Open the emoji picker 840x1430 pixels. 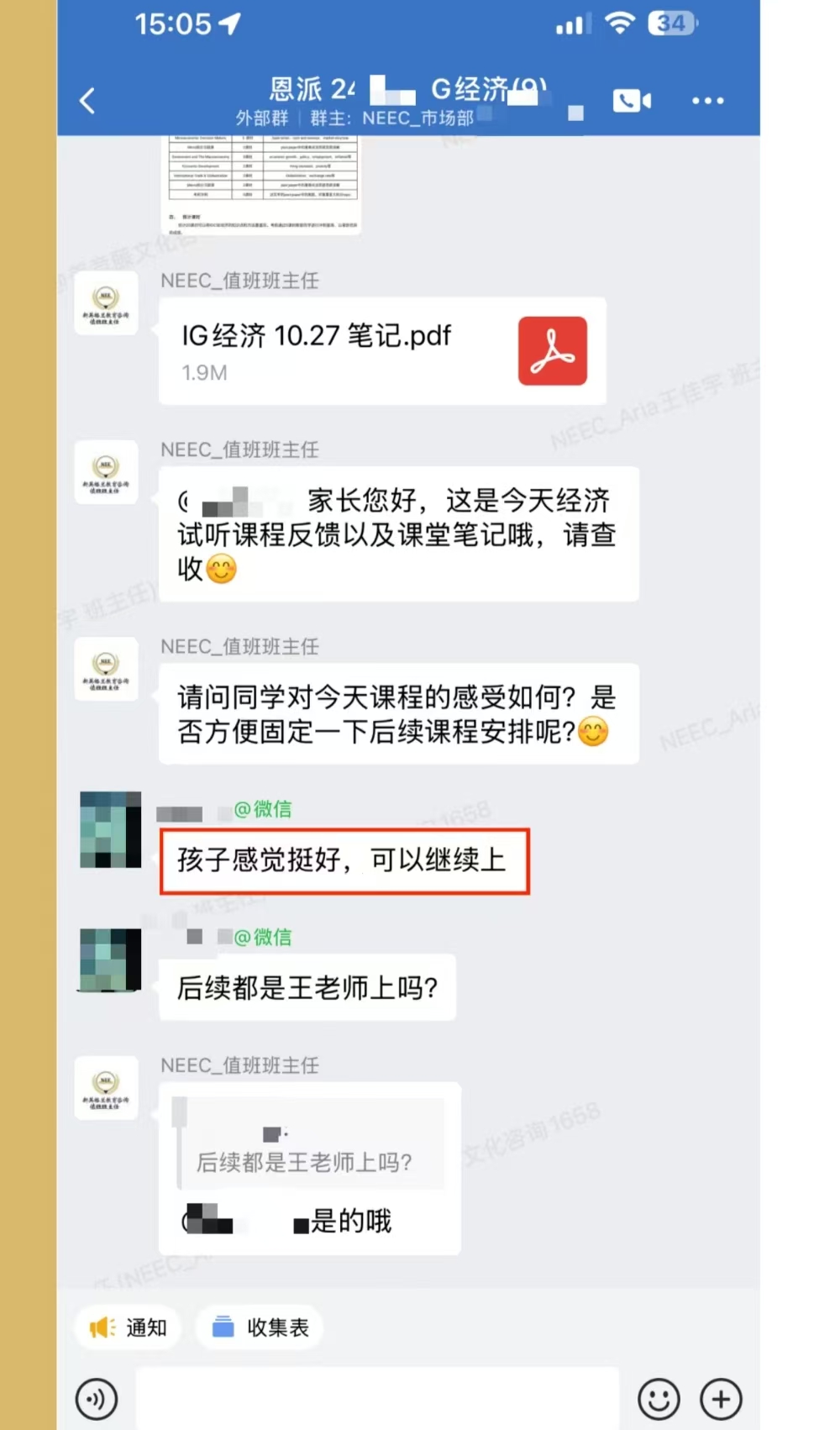click(x=659, y=1399)
